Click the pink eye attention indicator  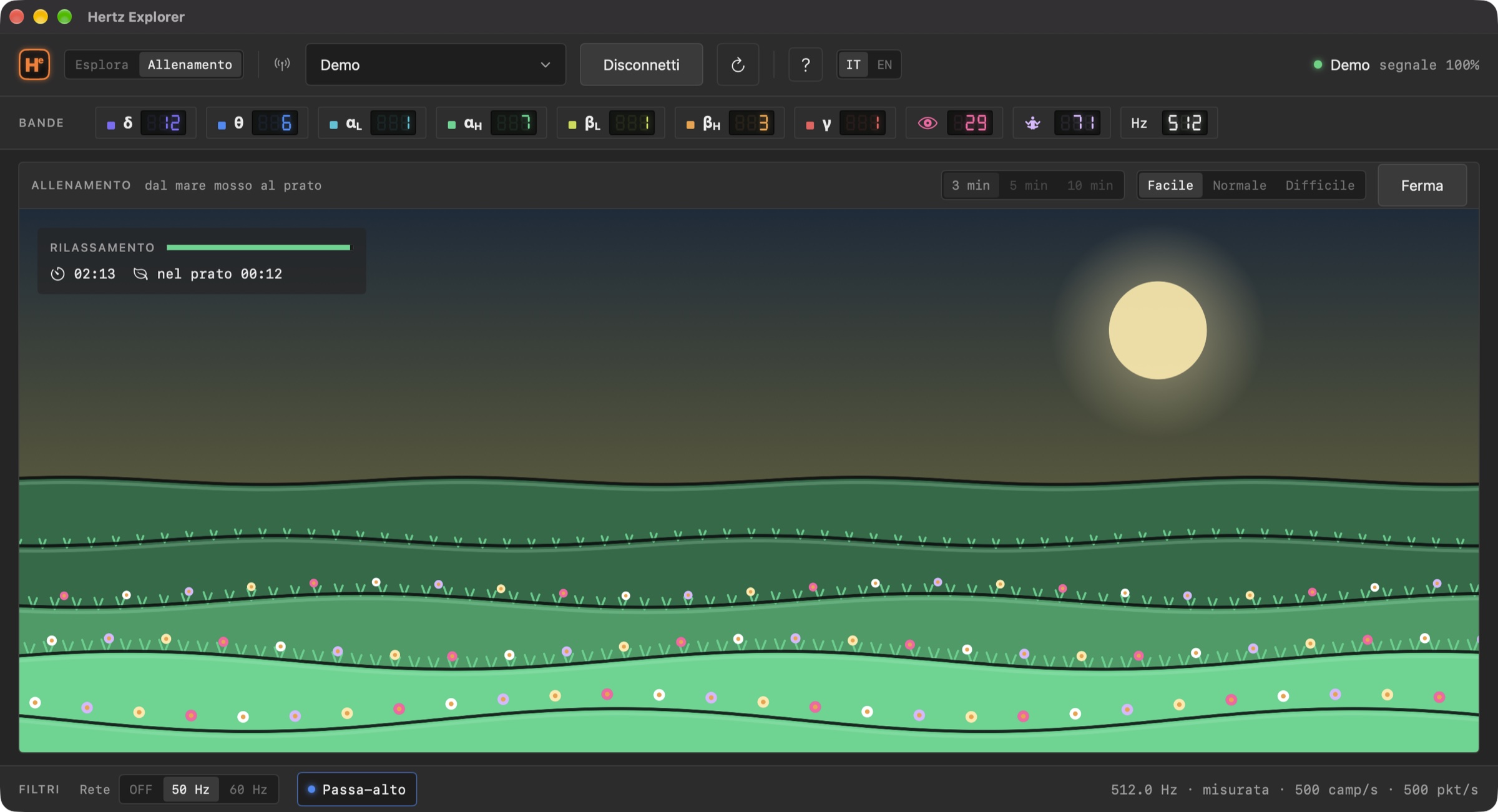(x=928, y=123)
